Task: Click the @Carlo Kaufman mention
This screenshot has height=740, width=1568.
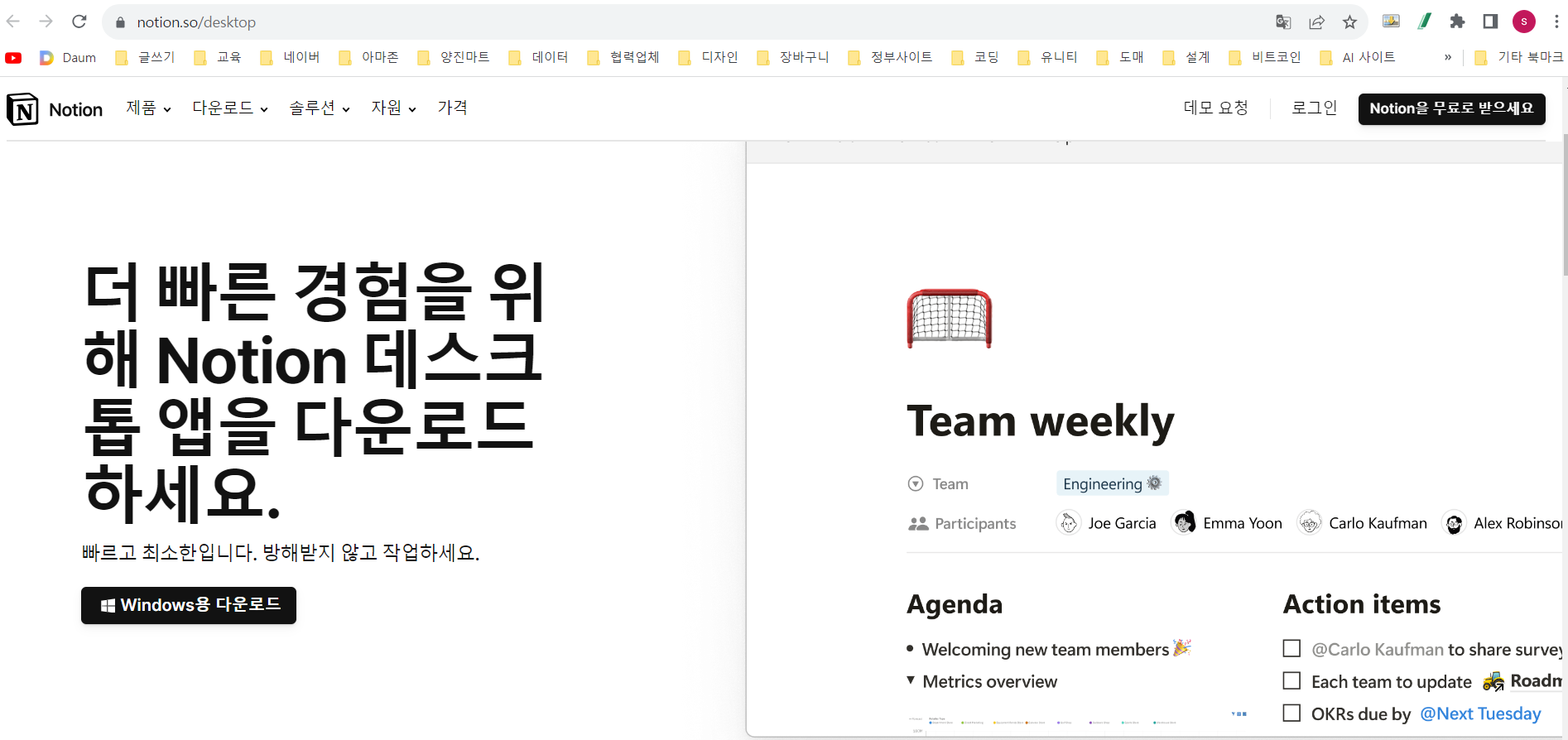Action: click(1378, 650)
